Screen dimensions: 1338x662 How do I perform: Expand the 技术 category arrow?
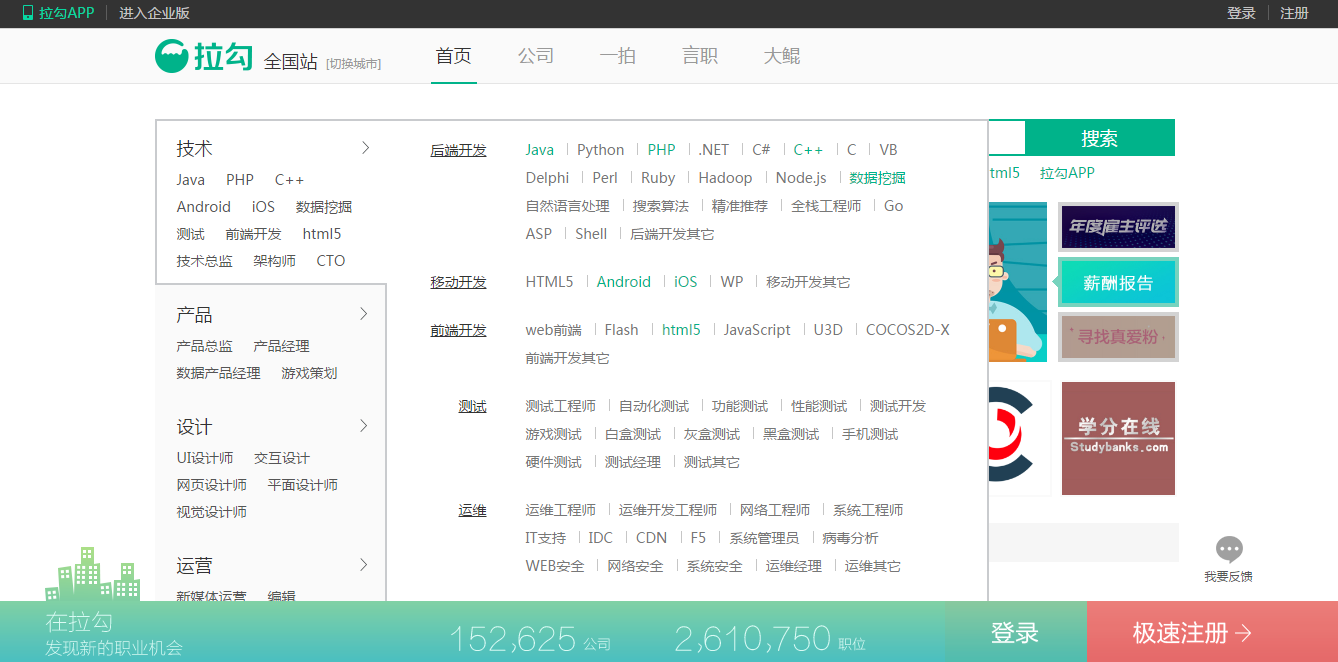tap(365, 148)
